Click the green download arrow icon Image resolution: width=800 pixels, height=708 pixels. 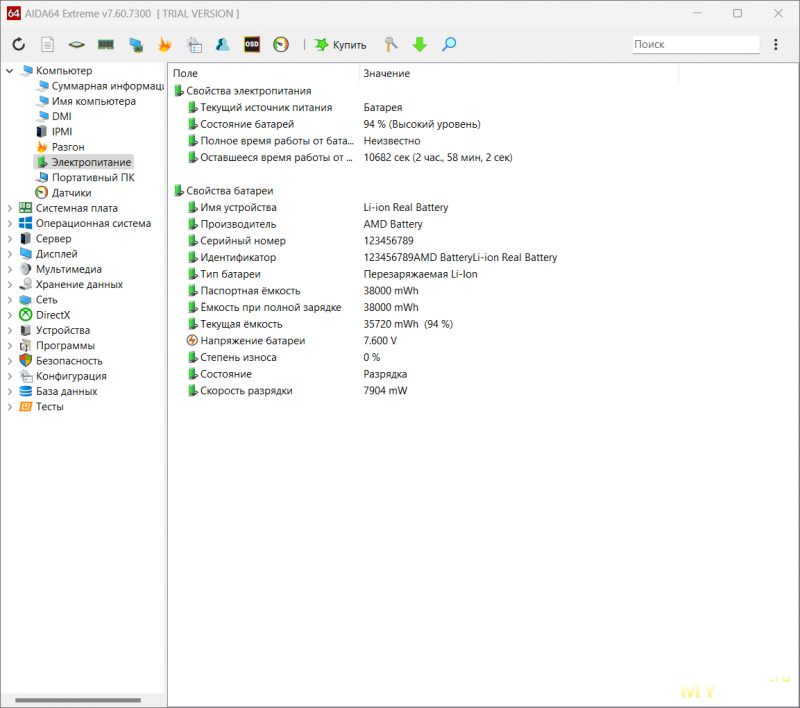[420, 44]
